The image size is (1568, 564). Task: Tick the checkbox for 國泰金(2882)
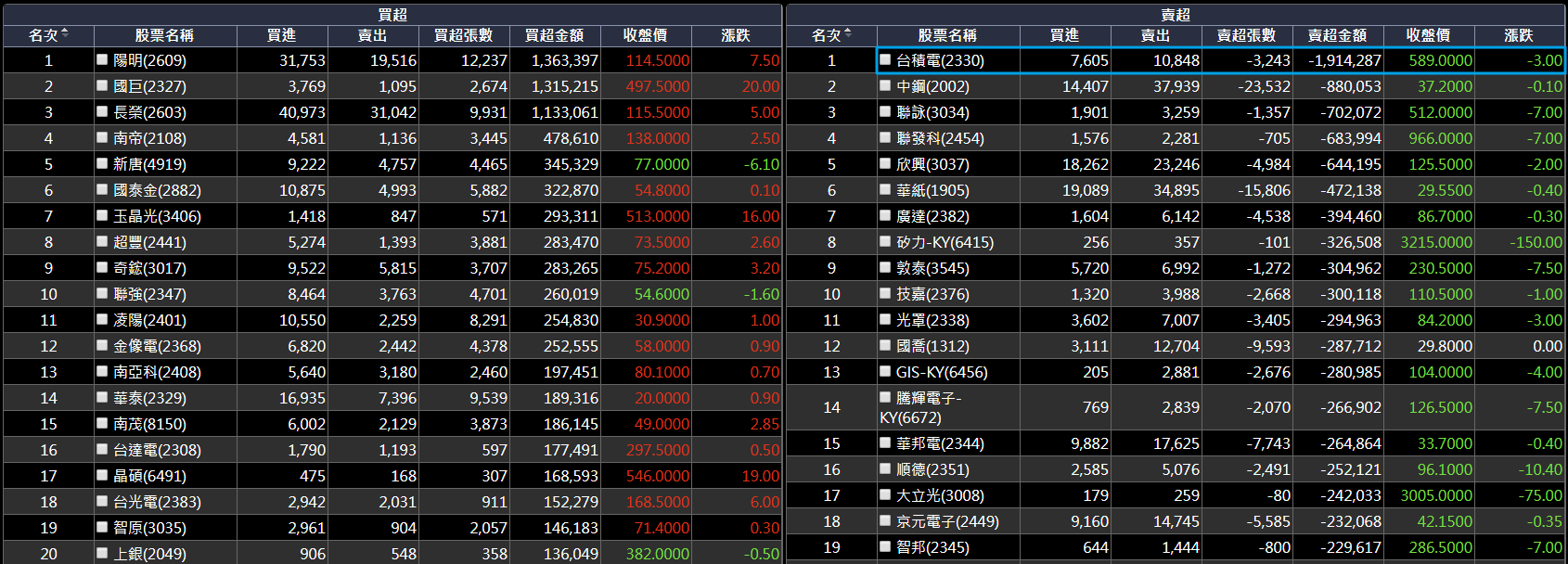[x=102, y=189]
